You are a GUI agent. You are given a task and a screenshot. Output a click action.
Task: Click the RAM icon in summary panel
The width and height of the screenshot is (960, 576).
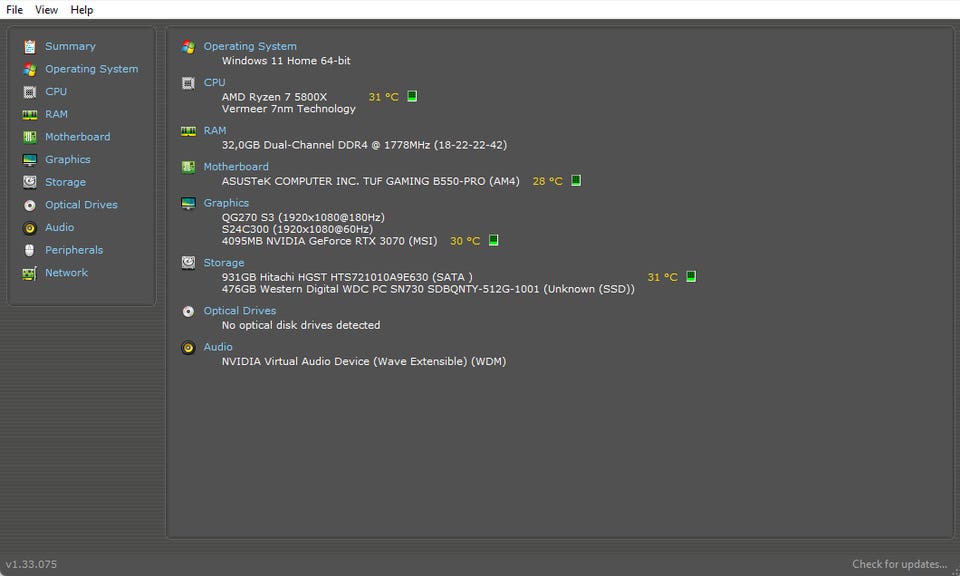(188, 131)
